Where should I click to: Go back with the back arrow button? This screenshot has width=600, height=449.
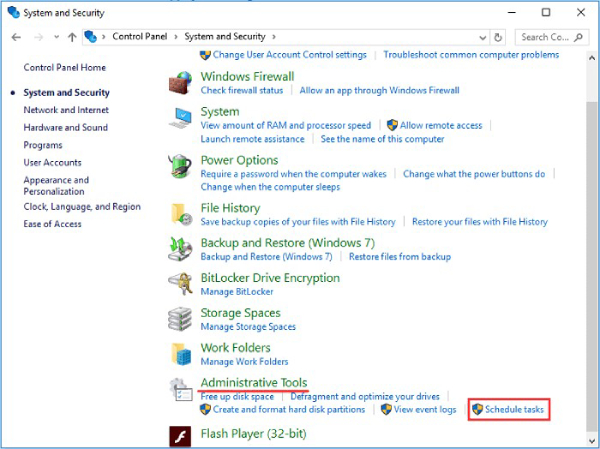16,37
